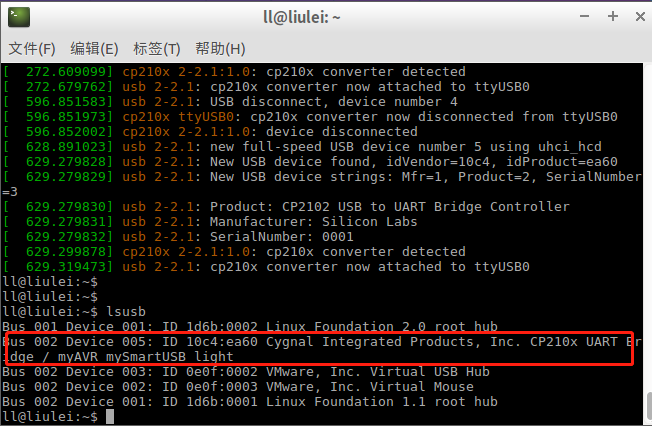
Task: Click the VMware Virtual Mouse entry
Action: (x=238, y=387)
